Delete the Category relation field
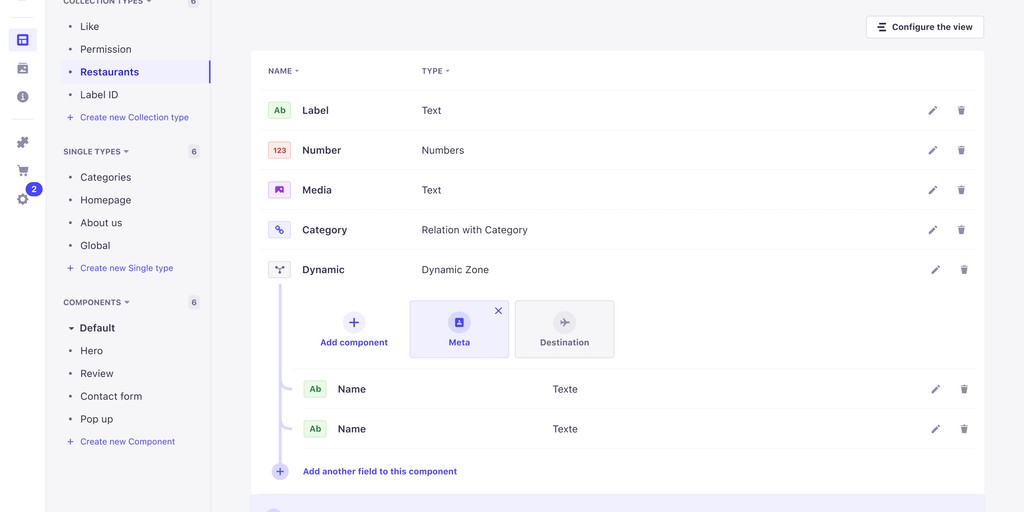Screen dimensions: 1024x512 click(961, 230)
